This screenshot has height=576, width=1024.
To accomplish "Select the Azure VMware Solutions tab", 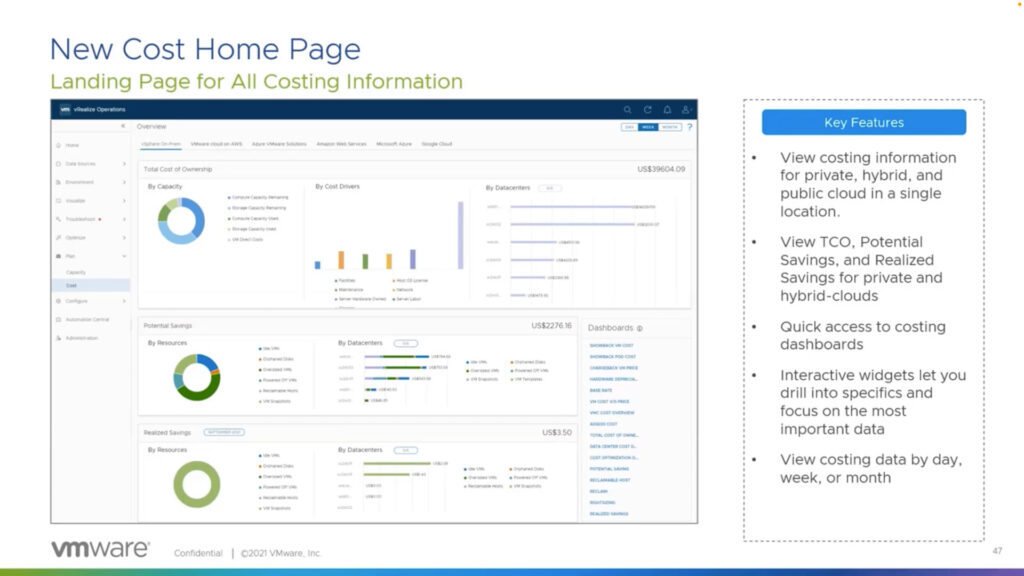I will coord(279,144).
